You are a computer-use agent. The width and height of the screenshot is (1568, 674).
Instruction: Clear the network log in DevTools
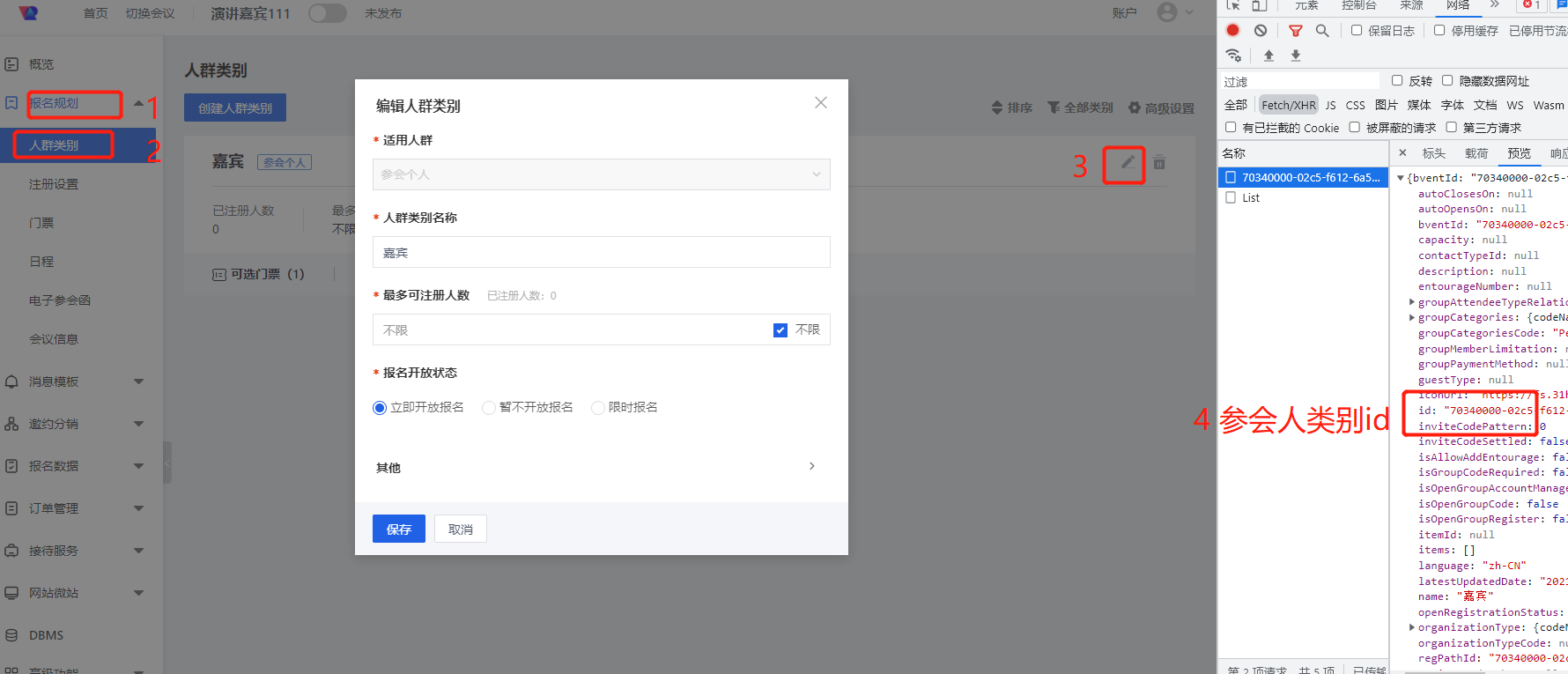click(1261, 30)
